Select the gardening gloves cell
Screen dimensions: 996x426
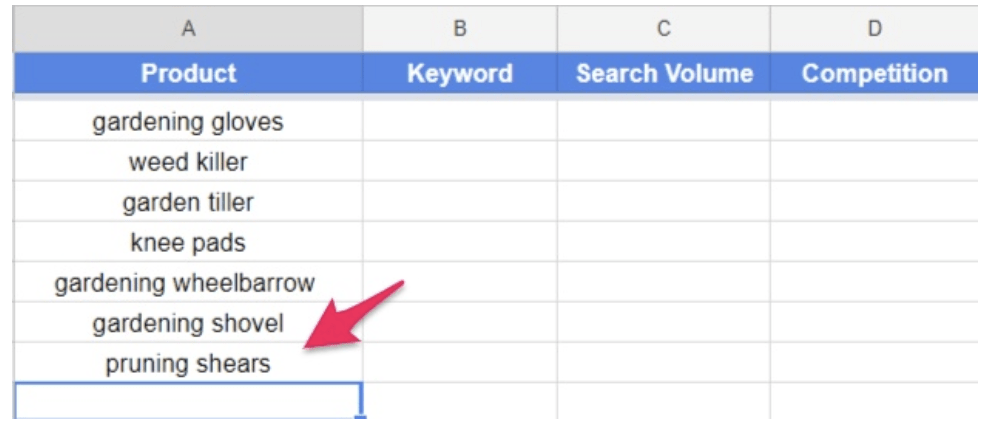point(188,122)
